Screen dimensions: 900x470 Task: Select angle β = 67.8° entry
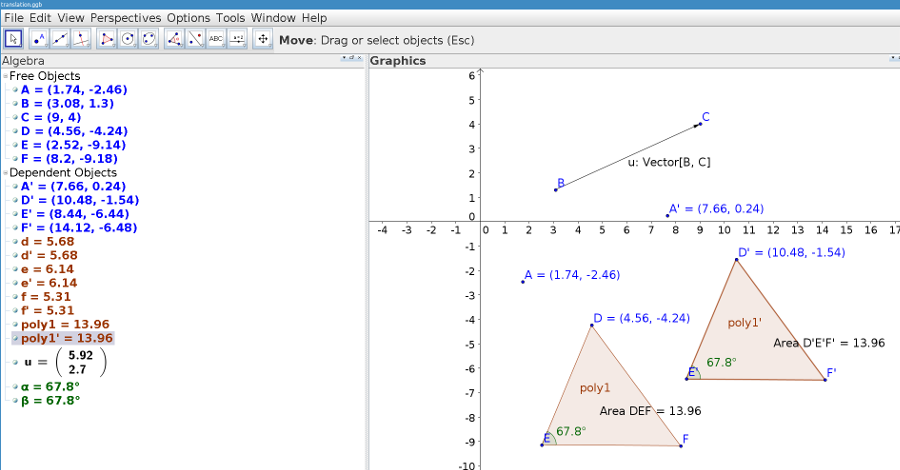[x=50, y=400]
